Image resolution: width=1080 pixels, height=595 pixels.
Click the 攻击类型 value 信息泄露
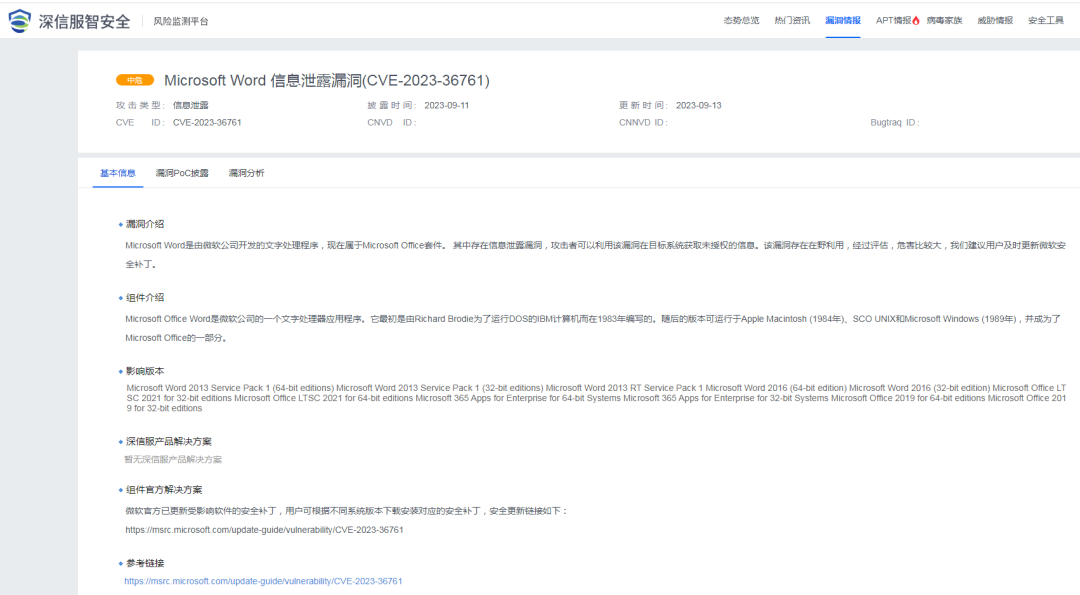tap(190, 105)
